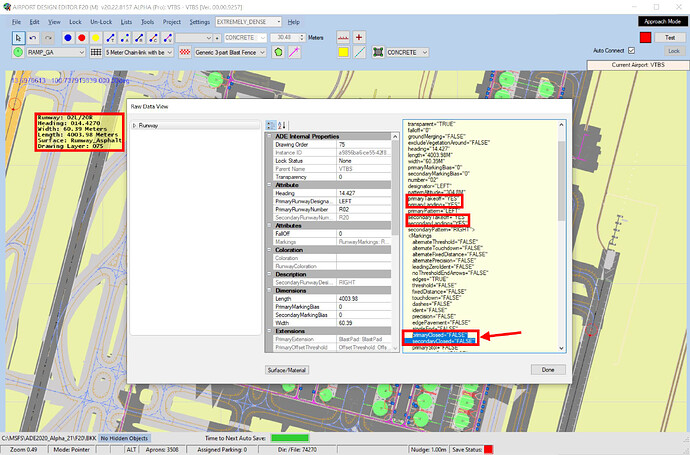Click the fence grid tool icon
The height and width of the screenshot is (455, 690).
click(x=95, y=52)
